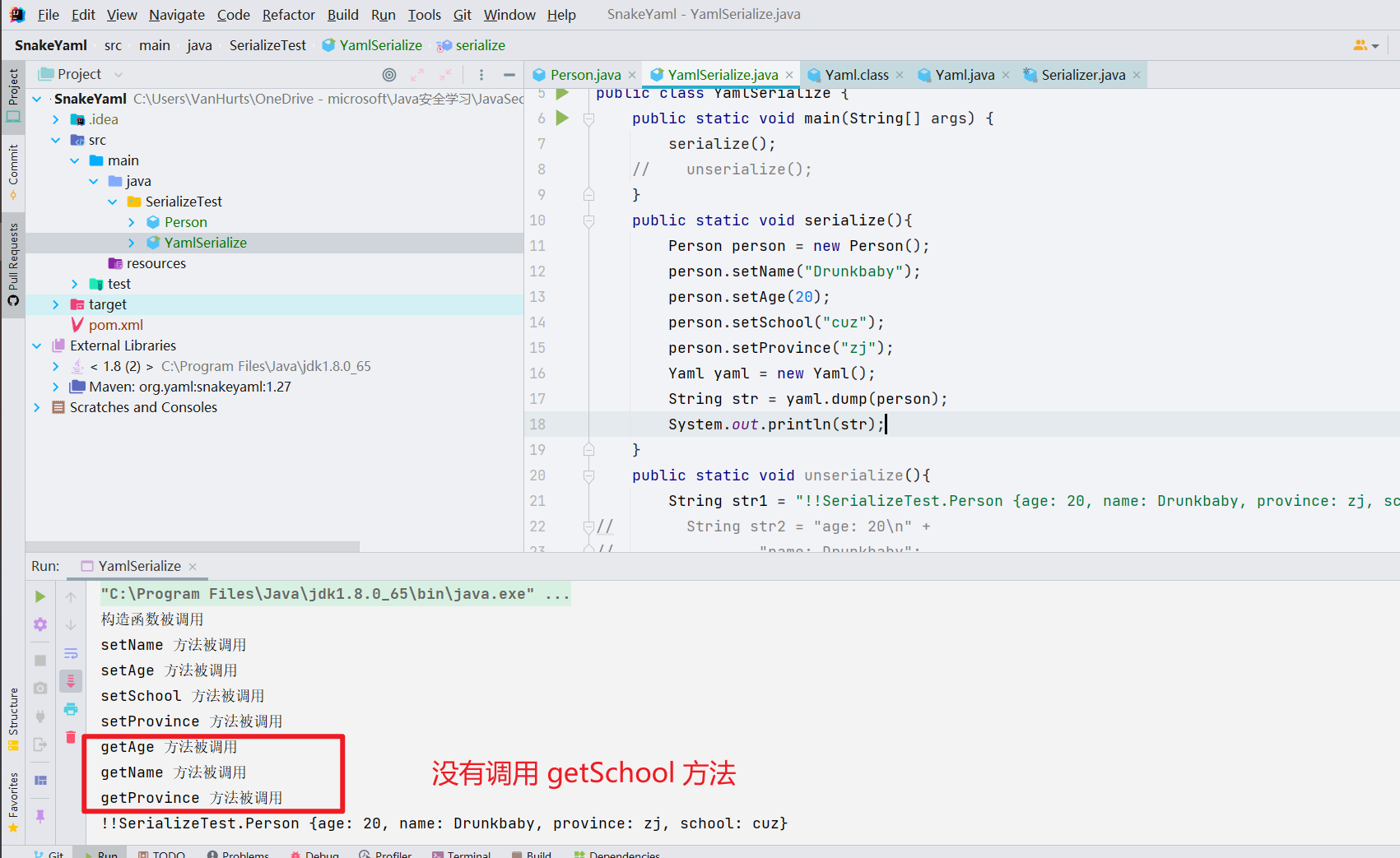Select SerializeTest in the breadcrumb bar
Viewport: 1400px width, 858px height.
pyautogui.click(x=267, y=44)
